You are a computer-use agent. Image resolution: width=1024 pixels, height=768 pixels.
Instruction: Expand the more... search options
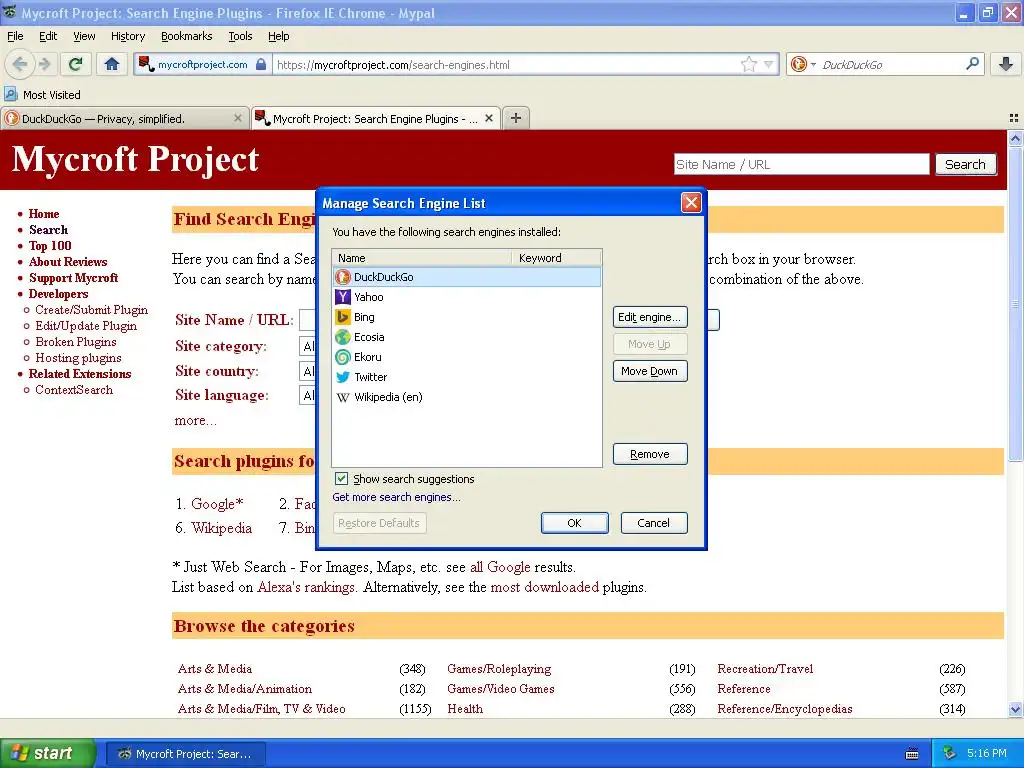pyautogui.click(x=195, y=421)
